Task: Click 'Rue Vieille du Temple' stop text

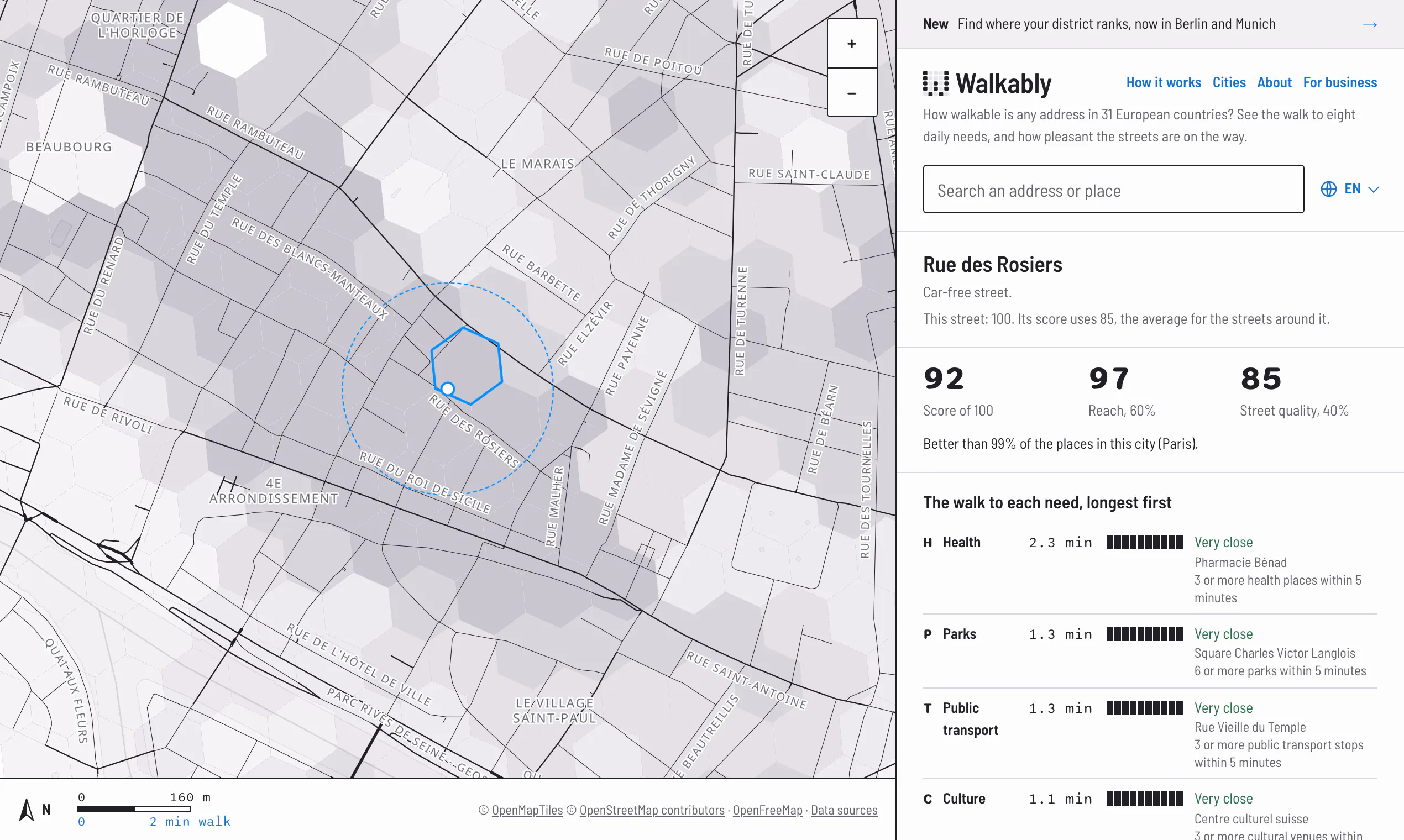Action: [x=1250, y=727]
